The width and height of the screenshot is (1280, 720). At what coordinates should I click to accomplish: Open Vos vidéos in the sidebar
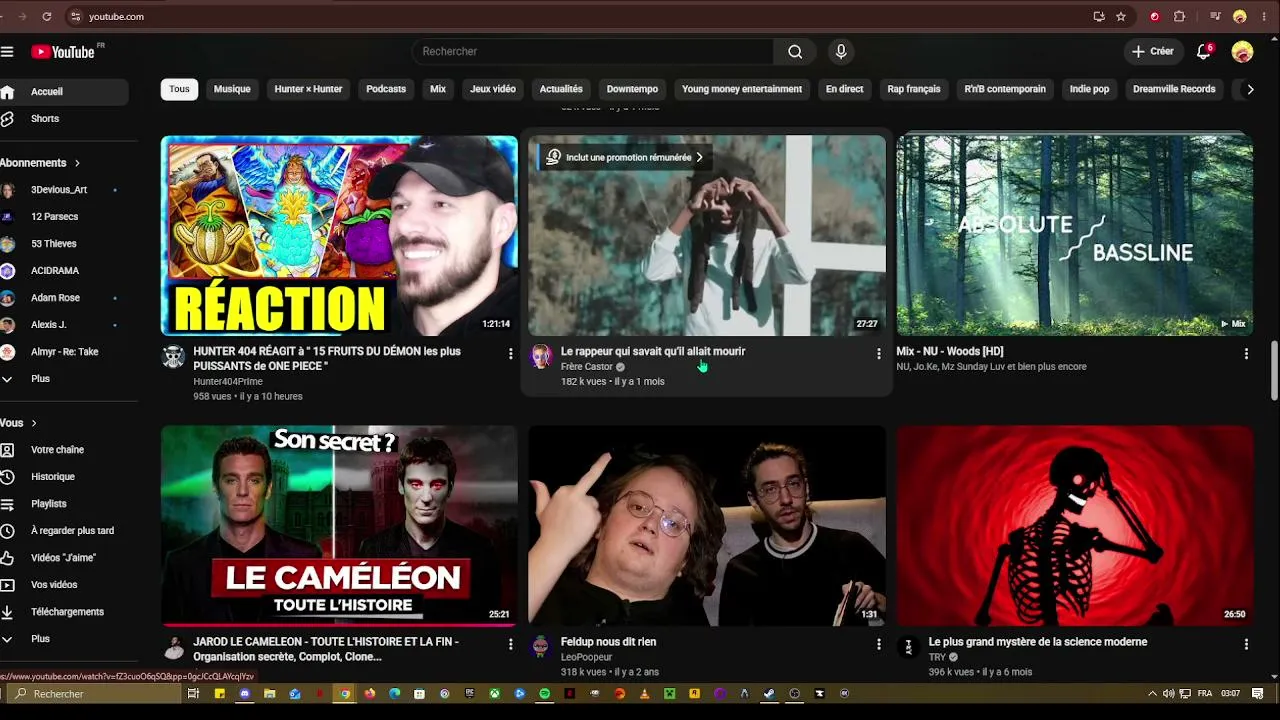point(64,585)
